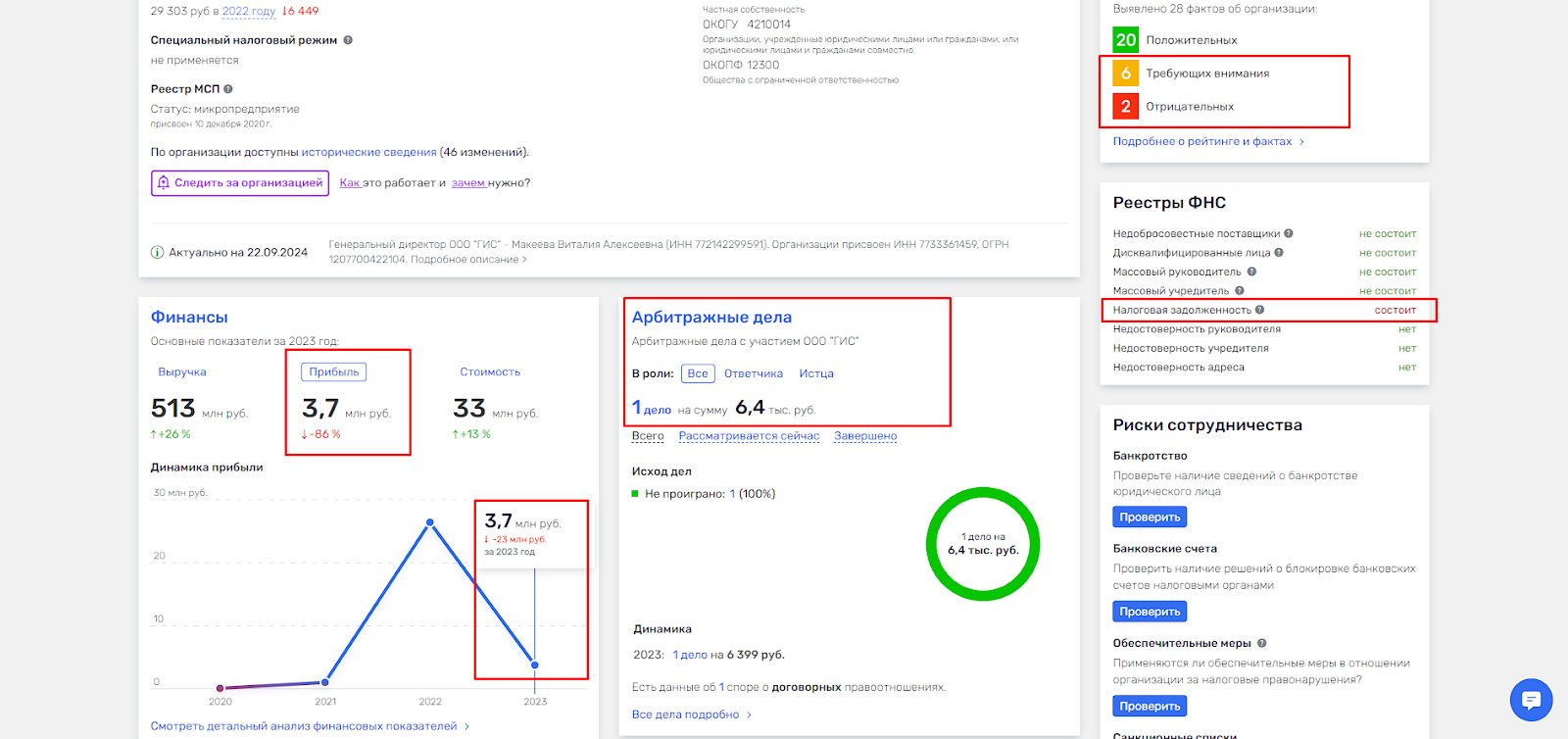Click the 1 спор link in договорных text

click(x=722, y=688)
